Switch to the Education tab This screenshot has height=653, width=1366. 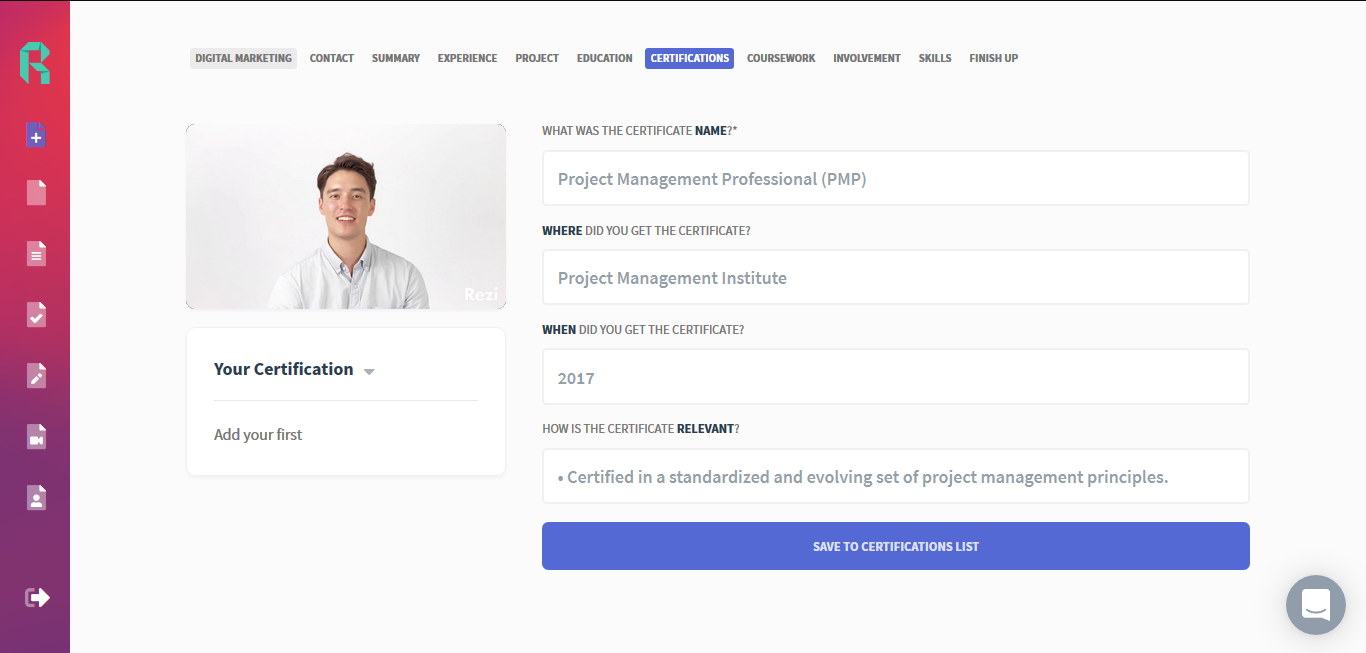point(605,58)
